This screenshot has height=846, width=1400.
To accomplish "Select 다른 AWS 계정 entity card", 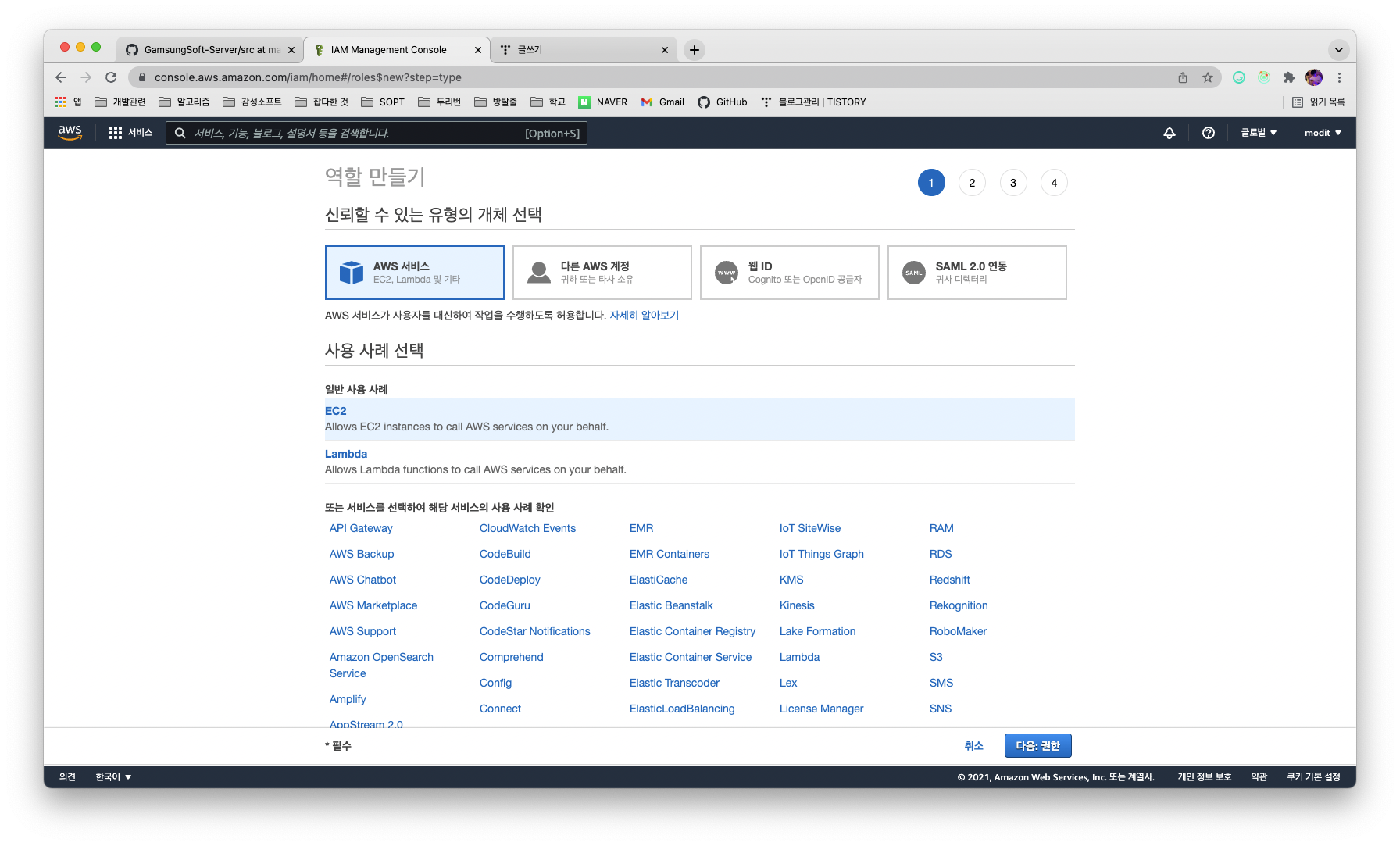I will point(602,273).
